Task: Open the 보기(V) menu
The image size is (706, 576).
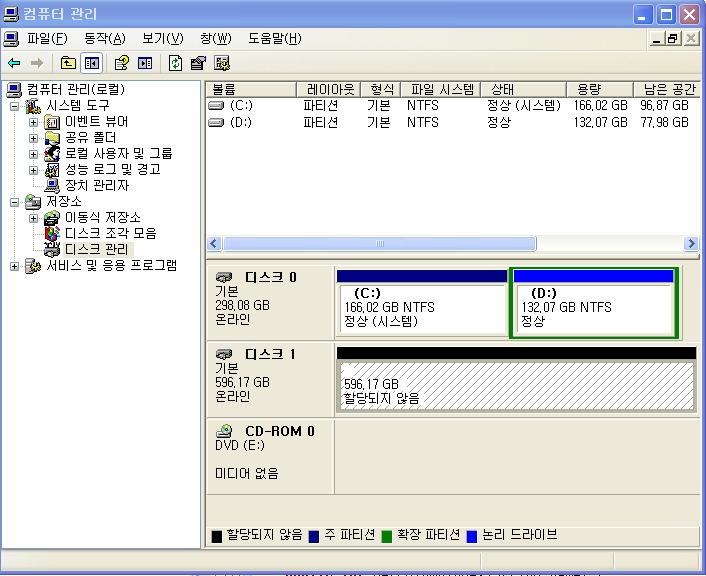Action: click(163, 39)
